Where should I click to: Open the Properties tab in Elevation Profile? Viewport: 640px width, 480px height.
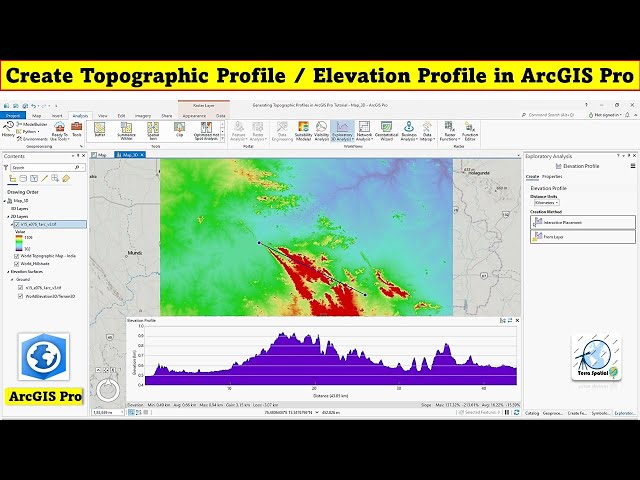(x=552, y=176)
